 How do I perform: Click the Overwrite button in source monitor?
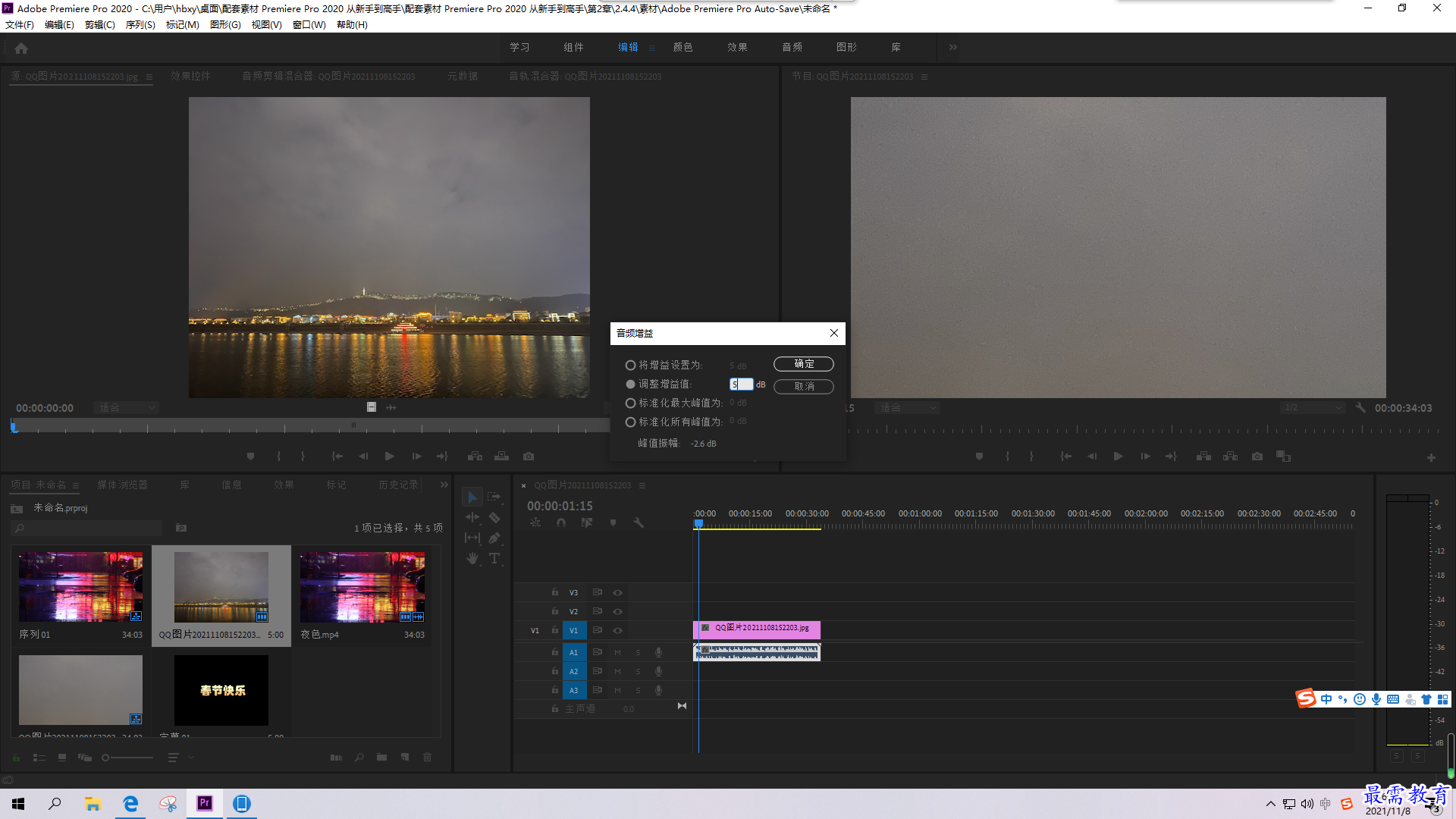tap(502, 457)
